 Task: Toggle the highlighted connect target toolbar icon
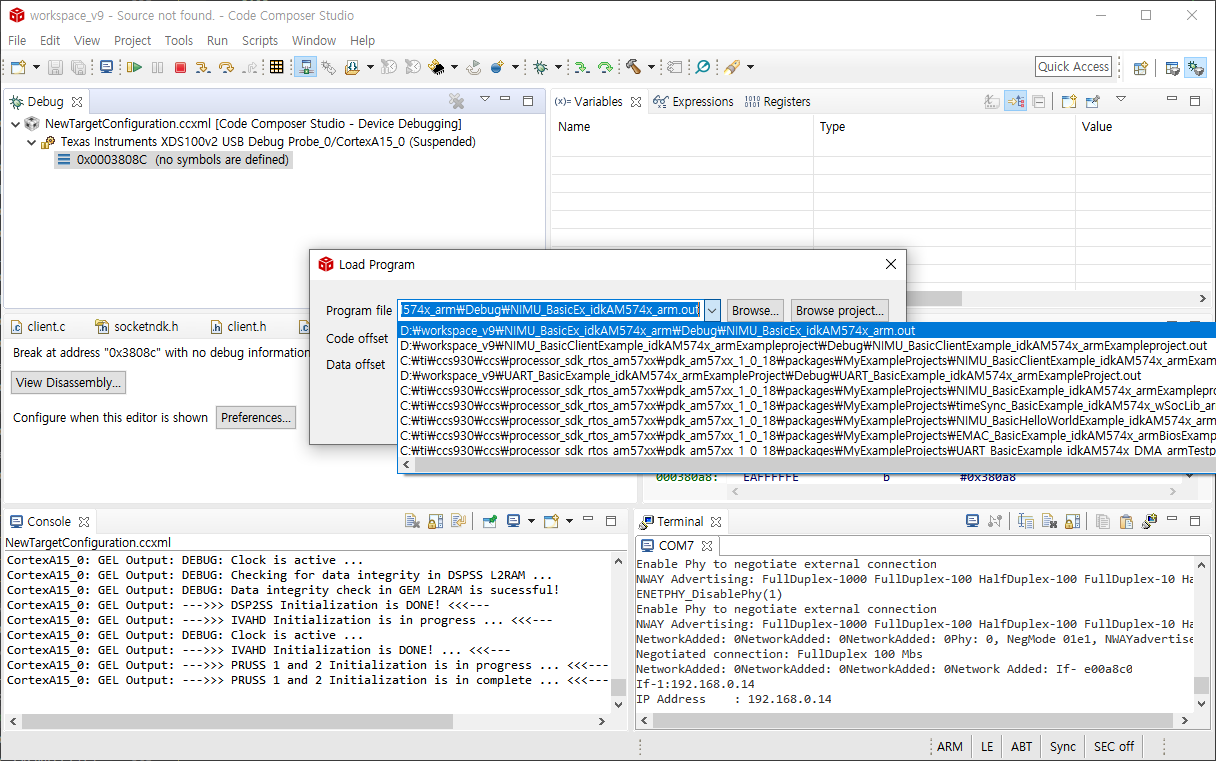[305, 67]
